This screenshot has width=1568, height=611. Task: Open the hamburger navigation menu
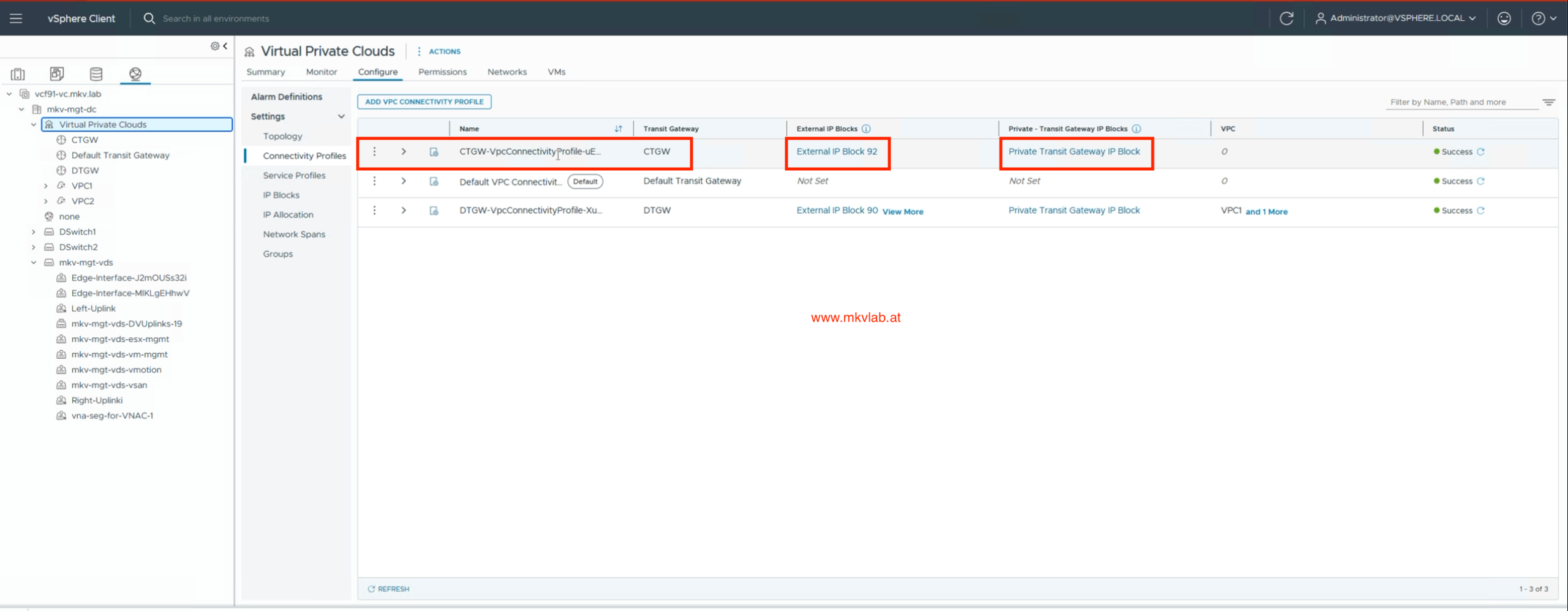pos(16,18)
